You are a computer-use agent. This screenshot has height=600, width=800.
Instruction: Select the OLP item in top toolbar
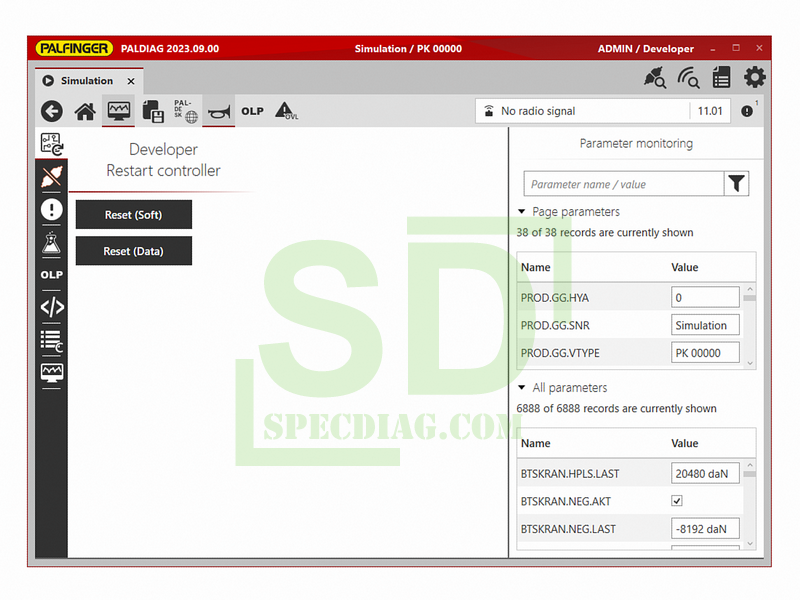tap(252, 111)
